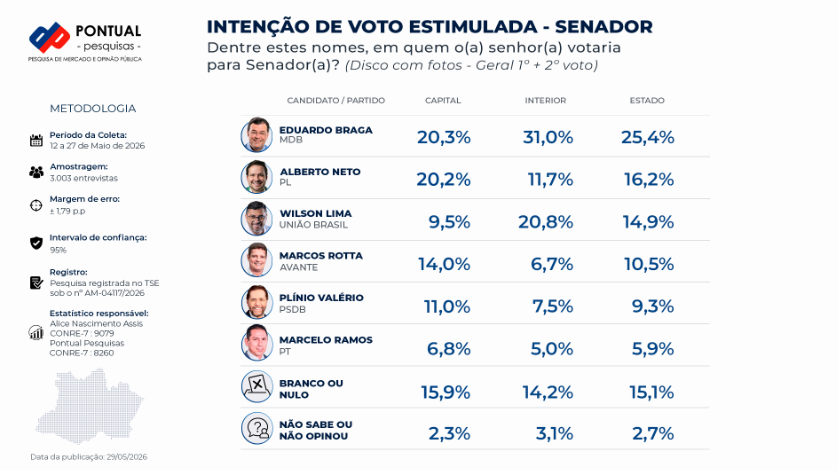This screenshot has height=471, width=838.
Task: Click the Pontual Pesquisas logo
Action: [x=85, y=42]
